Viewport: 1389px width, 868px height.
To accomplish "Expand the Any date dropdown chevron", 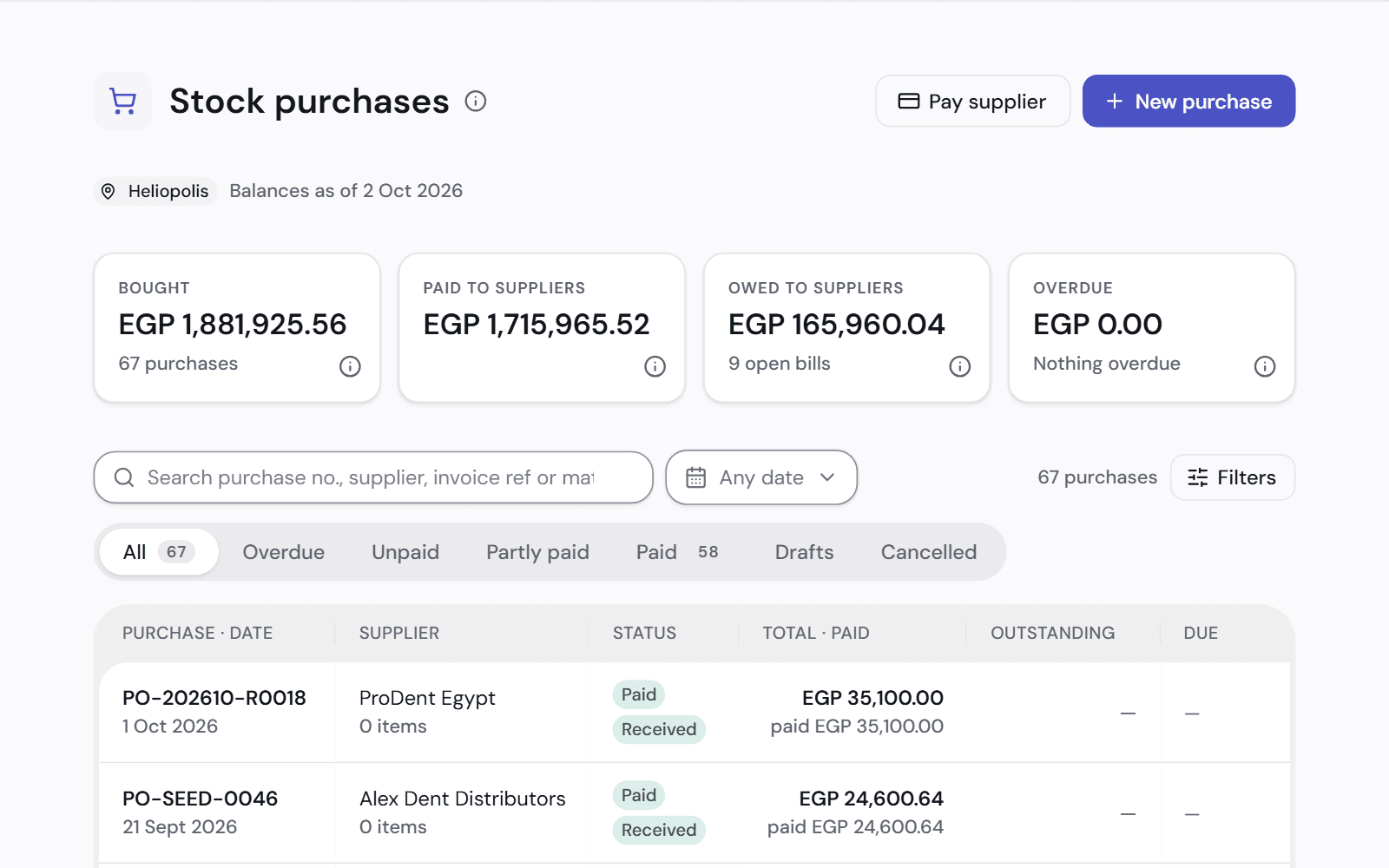I will pos(827,477).
